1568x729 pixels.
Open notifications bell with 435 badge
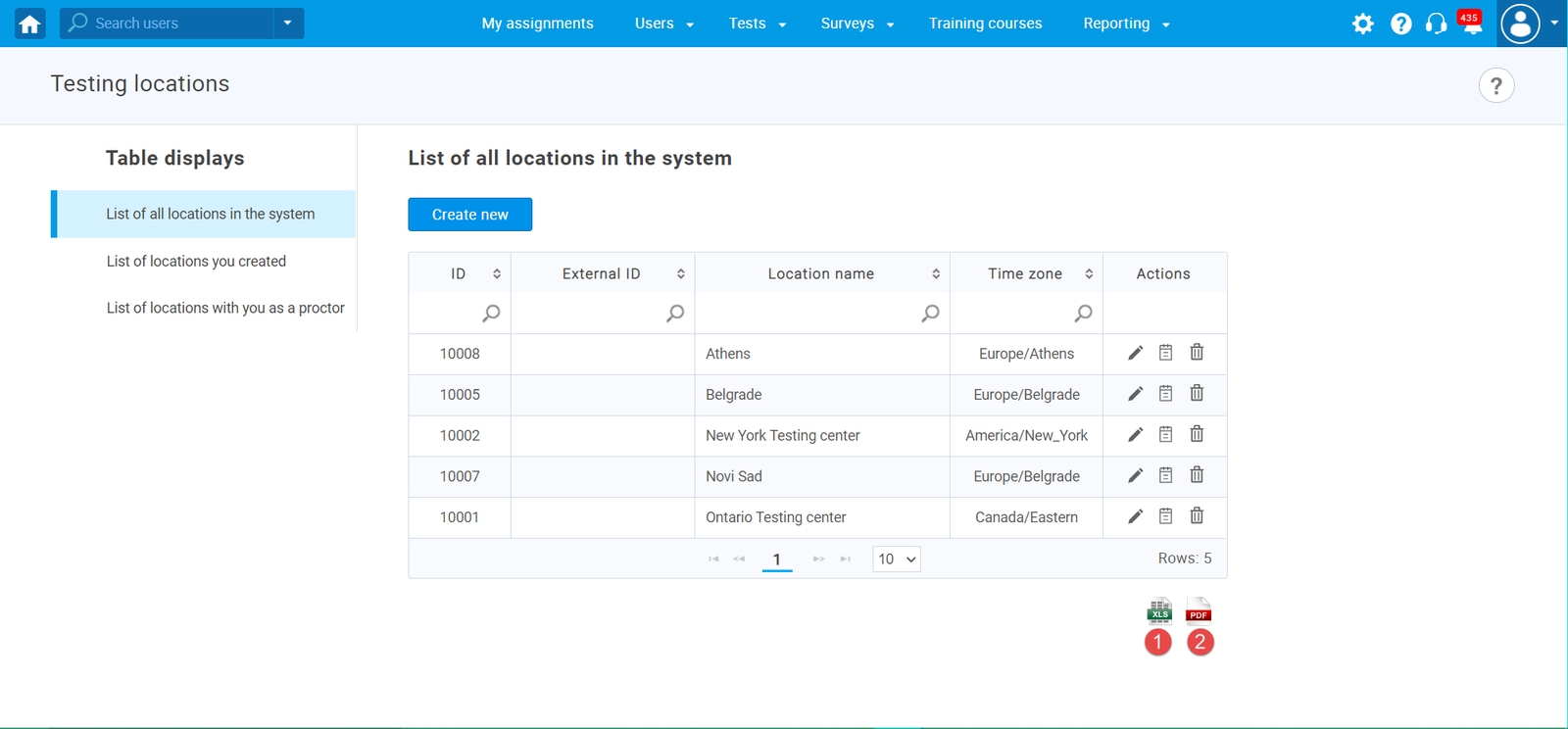click(x=1471, y=24)
